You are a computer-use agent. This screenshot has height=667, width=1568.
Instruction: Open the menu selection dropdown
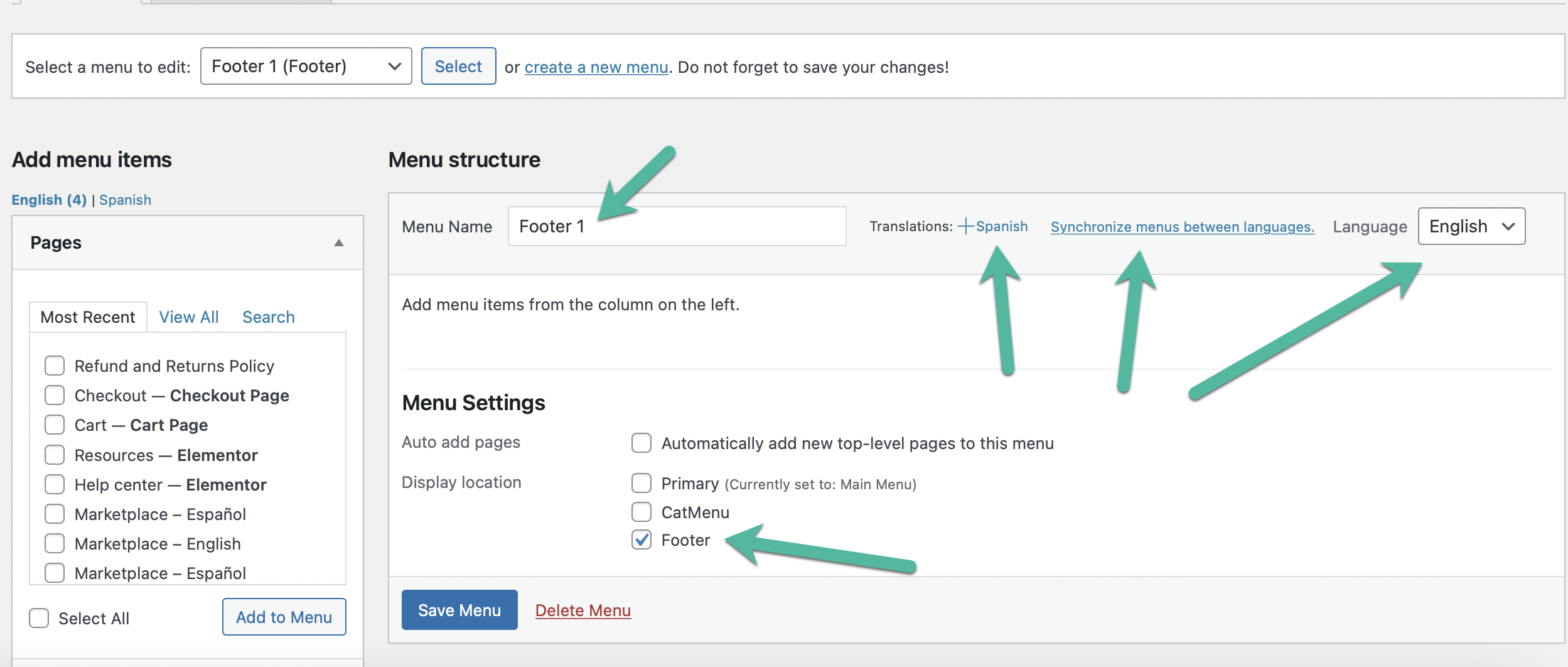[306, 66]
